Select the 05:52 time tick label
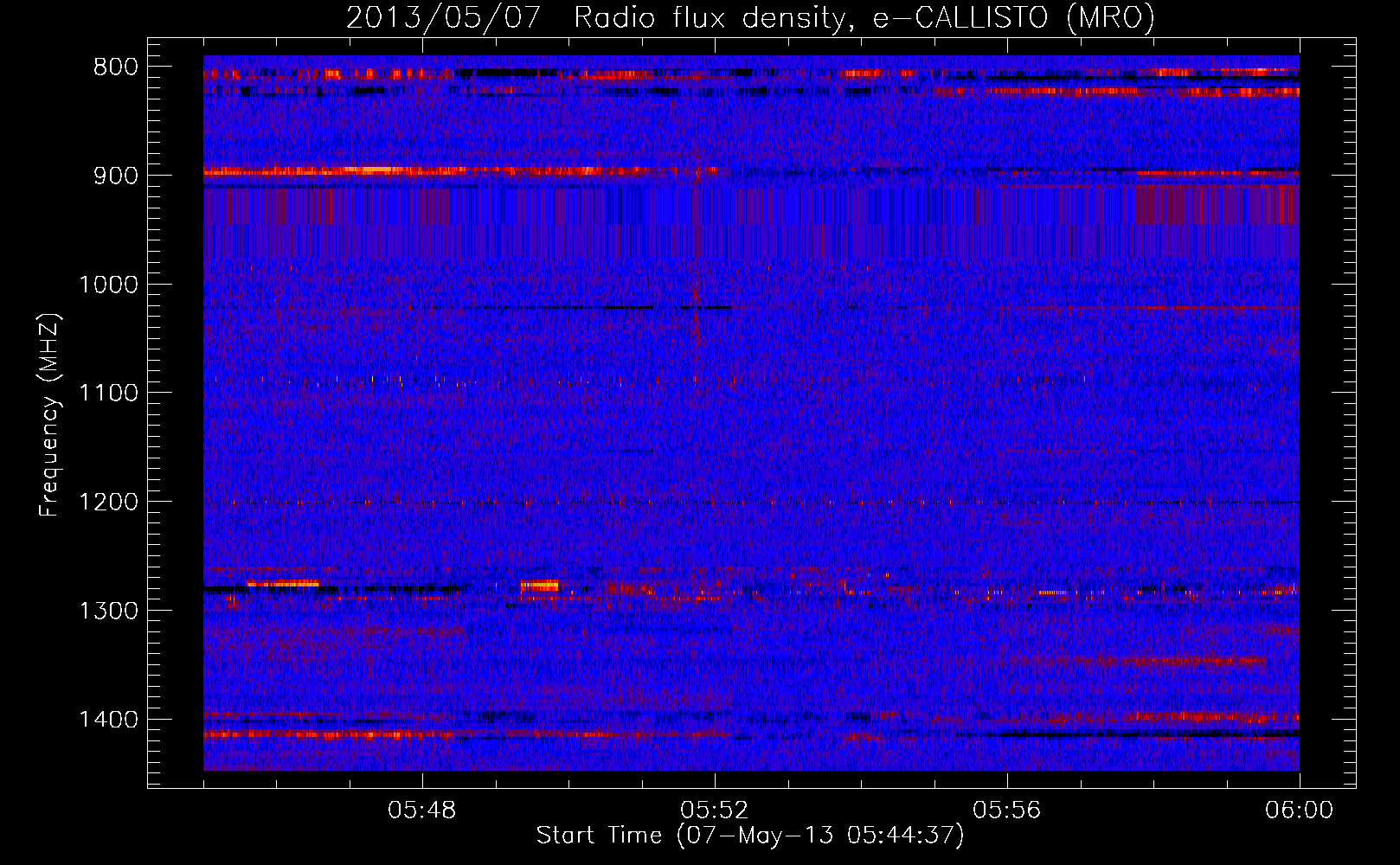This screenshot has width=1400, height=865. (x=715, y=811)
